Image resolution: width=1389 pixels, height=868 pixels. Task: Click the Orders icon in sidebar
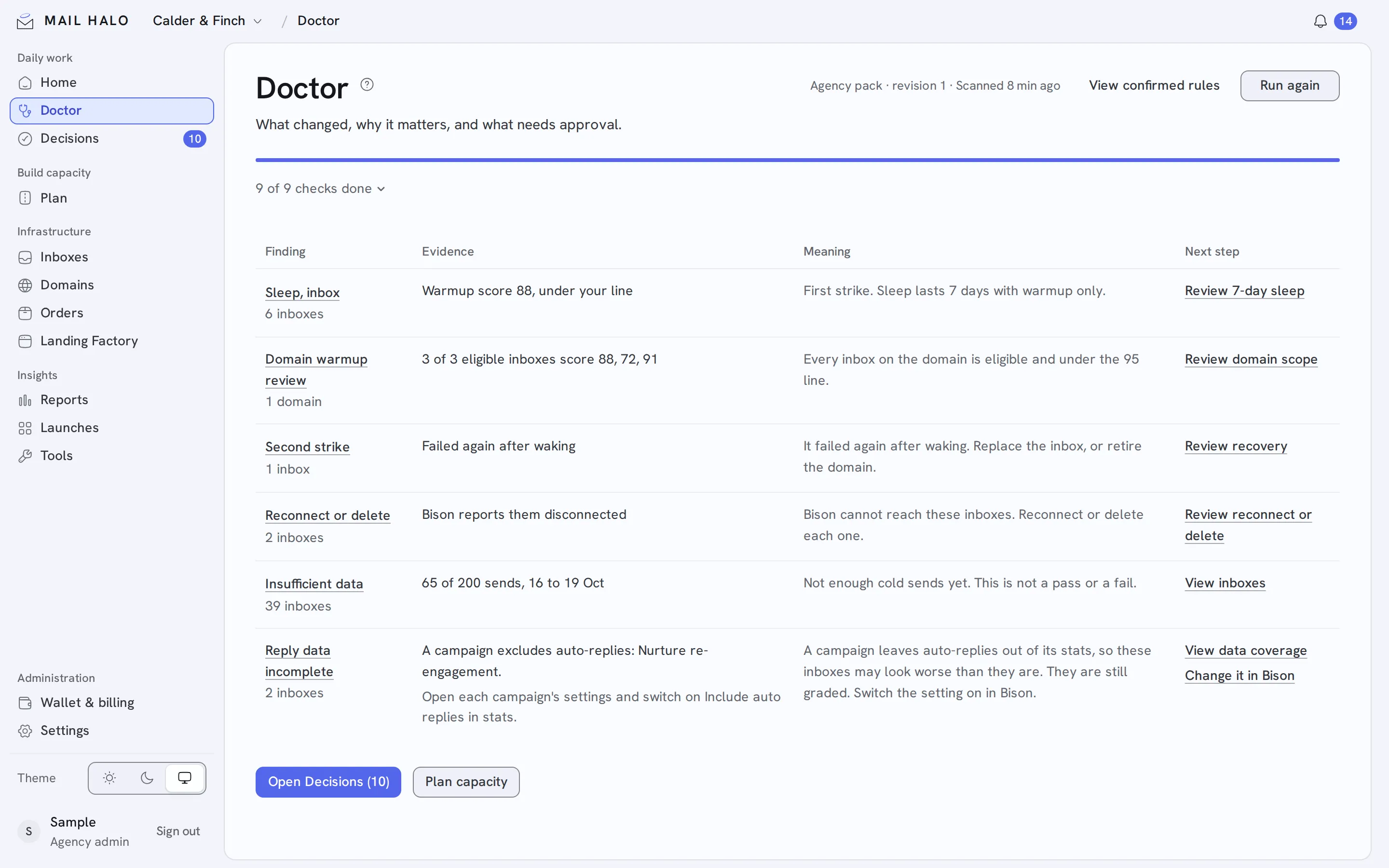[x=25, y=313]
